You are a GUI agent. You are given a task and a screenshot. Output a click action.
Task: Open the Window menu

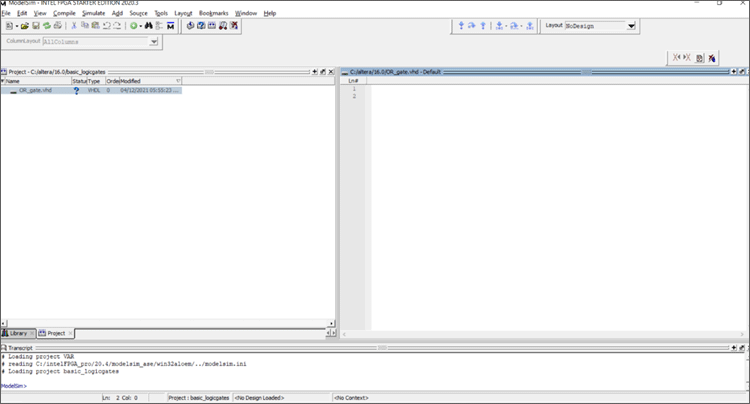pos(246,13)
